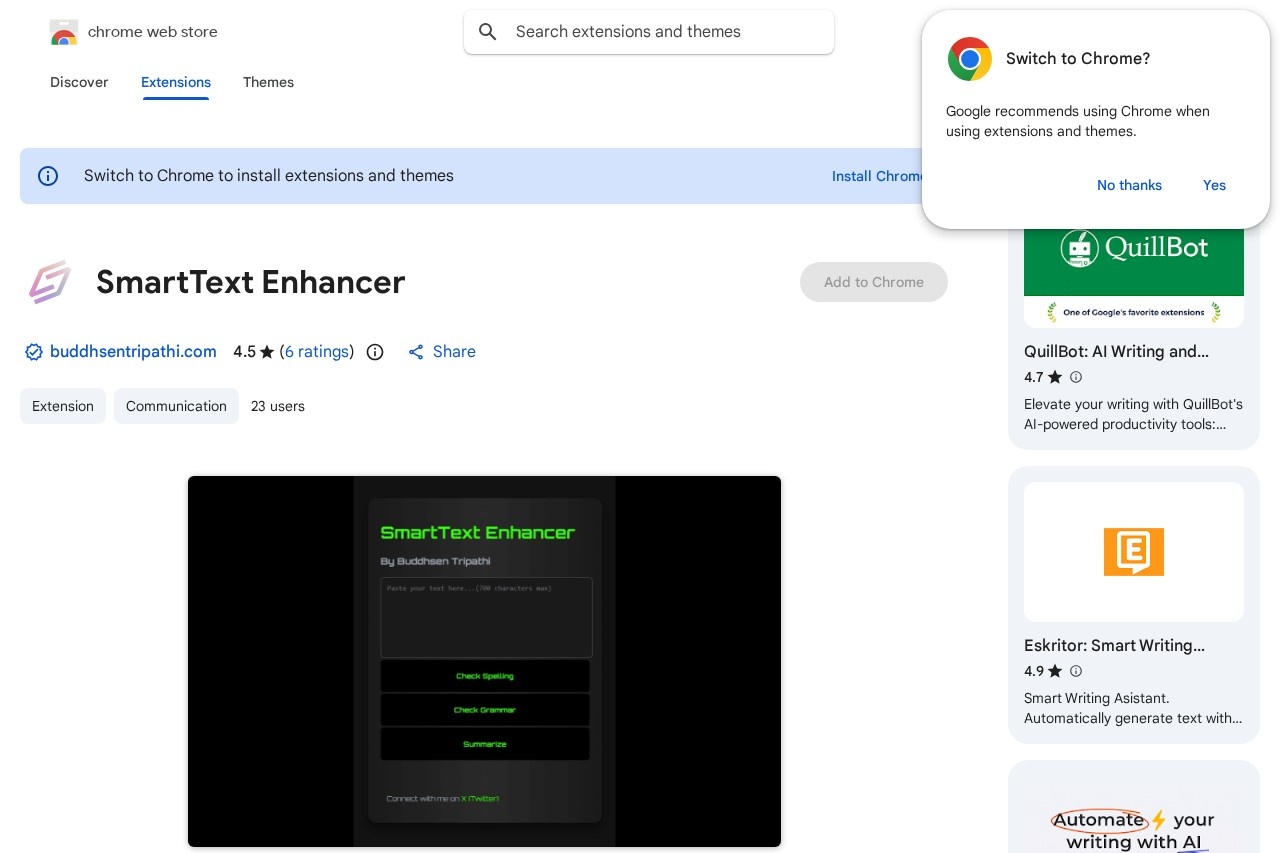Image resolution: width=1280 pixels, height=853 pixels.
Task: Dismiss the popup with No thanks
Action: (x=1129, y=185)
